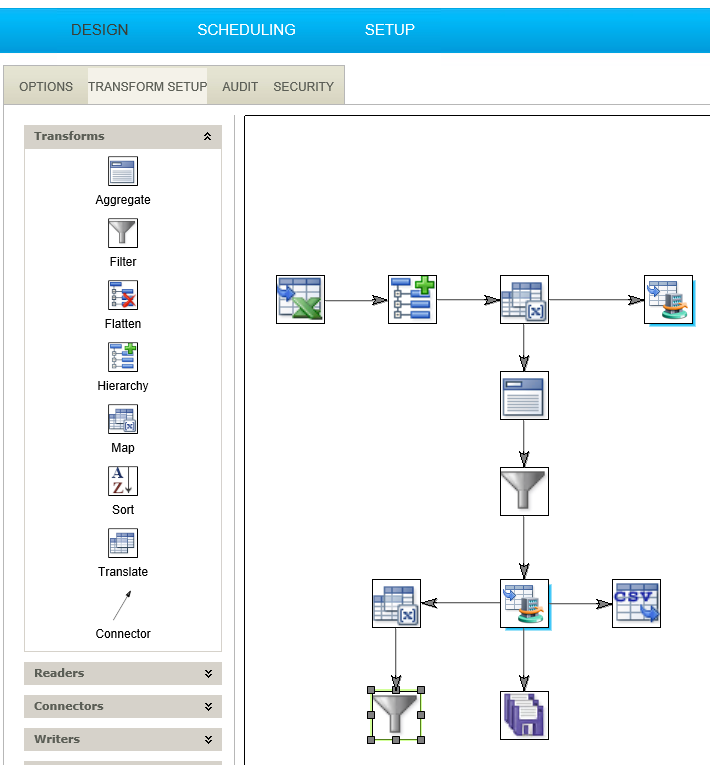Open the Audit tab
The width and height of the screenshot is (720, 775).
click(240, 87)
